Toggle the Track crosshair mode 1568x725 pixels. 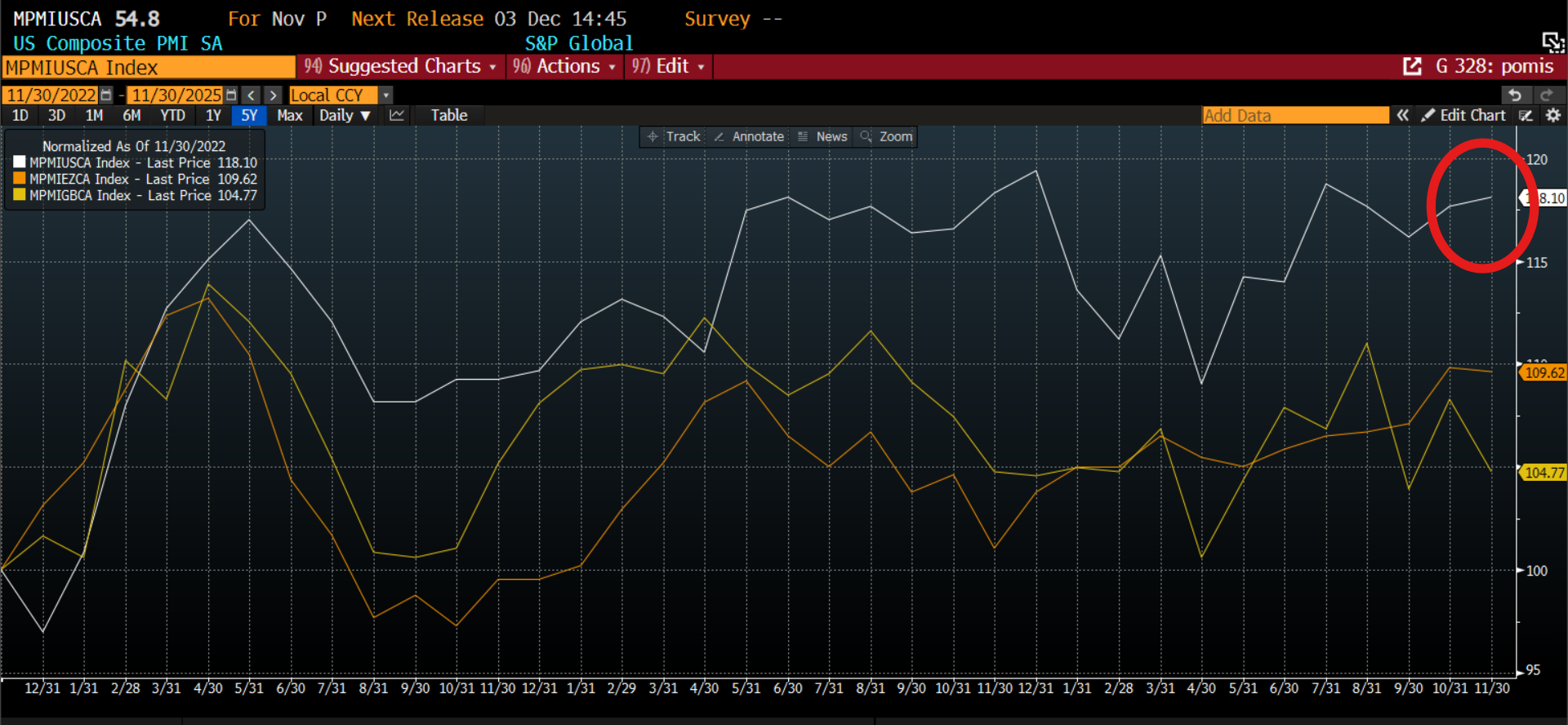coord(675,137)
